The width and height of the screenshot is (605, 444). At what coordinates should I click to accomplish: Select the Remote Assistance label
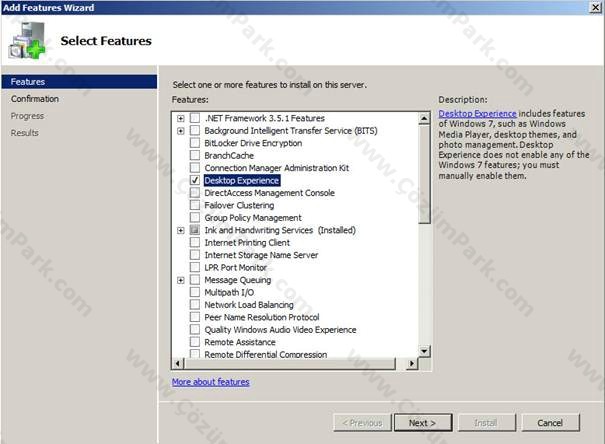pos(240,342)
